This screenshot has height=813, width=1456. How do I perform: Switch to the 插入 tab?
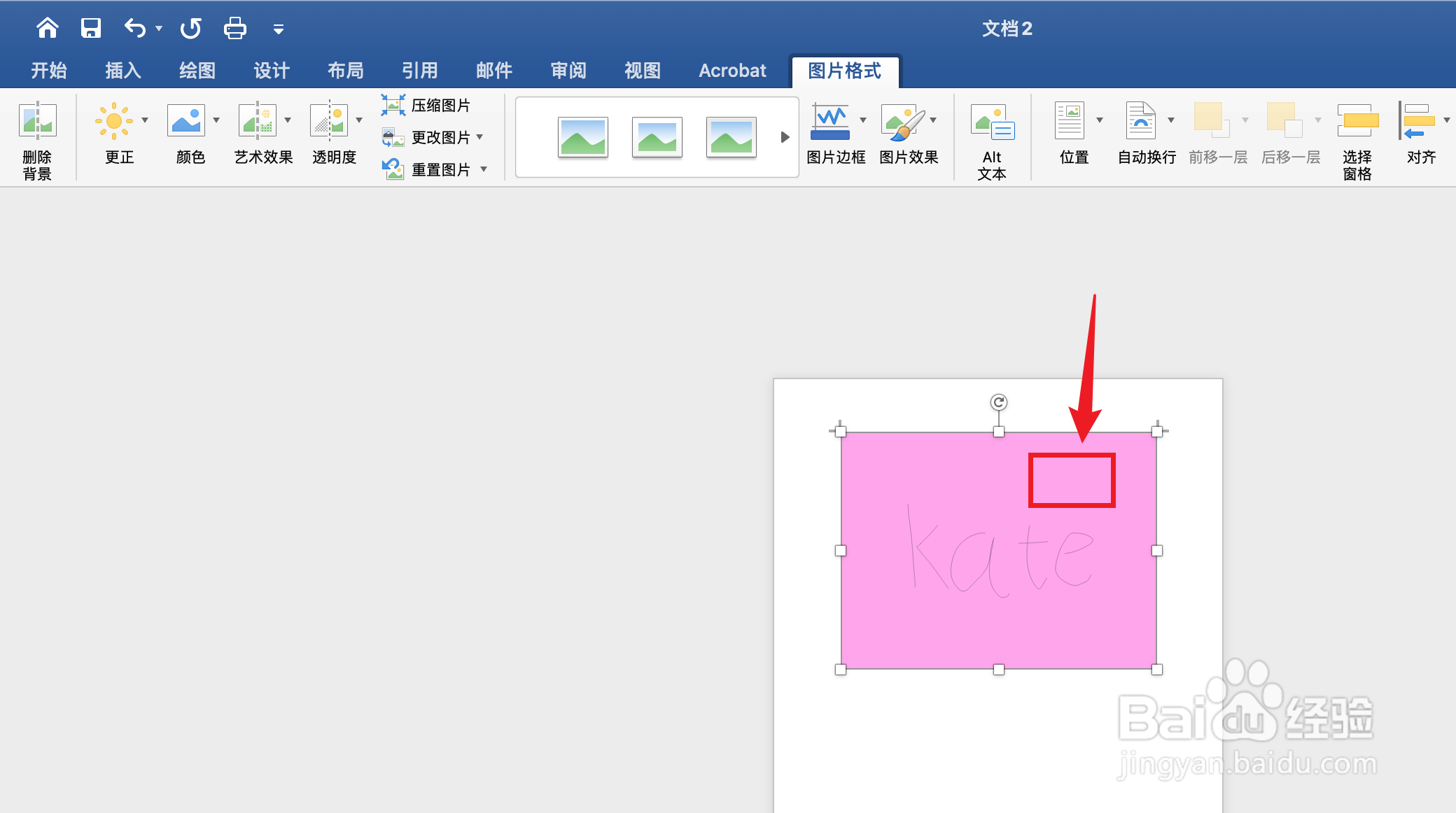pyautogui.click(x=123, y=71)
